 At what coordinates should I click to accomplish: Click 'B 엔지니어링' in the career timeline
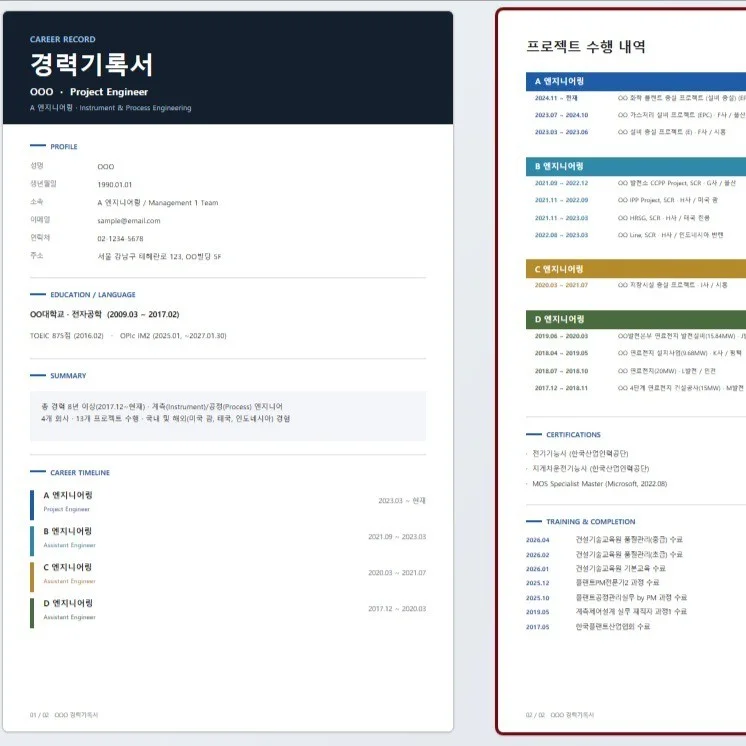(x=68, y=531)
